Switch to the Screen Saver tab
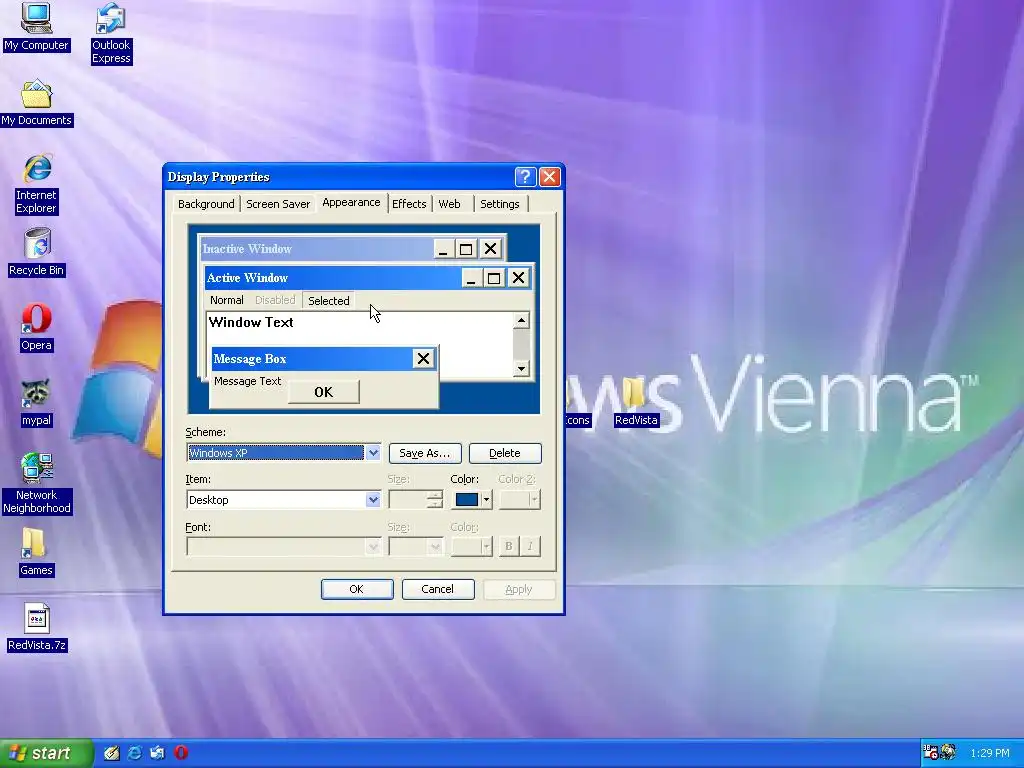This screenshot has width=1024, height=768. [x=278, y=204]
